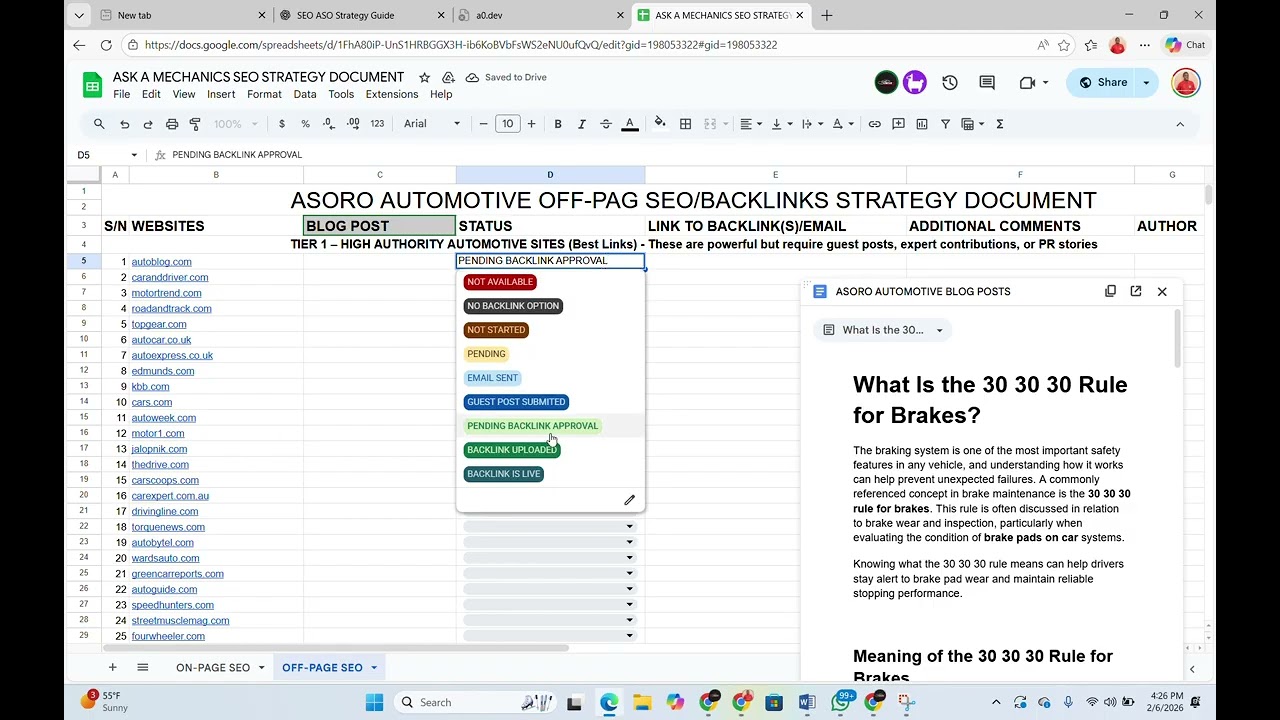Viewport: 1280px width, 720px height.
Task: Insert chart toolbar icon
Action: coord(922,124)
